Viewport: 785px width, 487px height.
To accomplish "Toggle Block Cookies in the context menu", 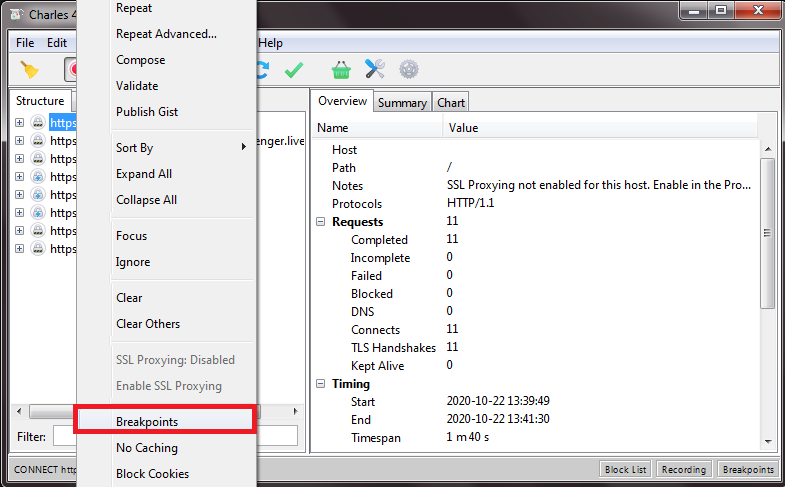I will click(152, 474).
